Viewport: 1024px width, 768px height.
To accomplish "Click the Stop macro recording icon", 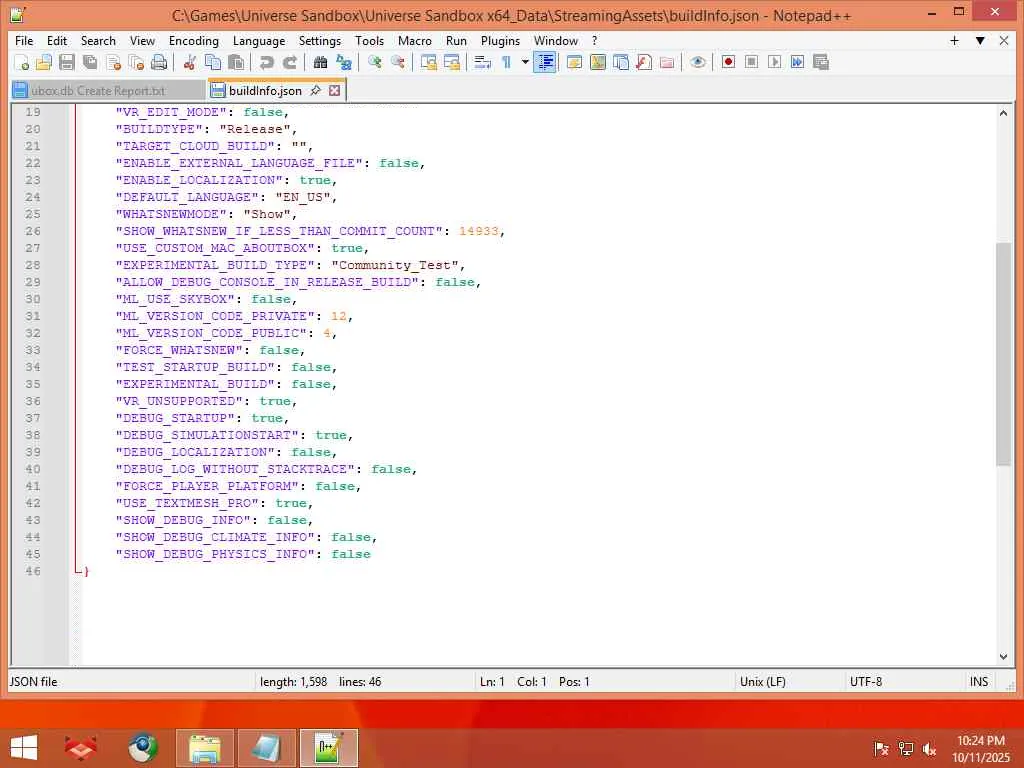I will tap(751, 62).
